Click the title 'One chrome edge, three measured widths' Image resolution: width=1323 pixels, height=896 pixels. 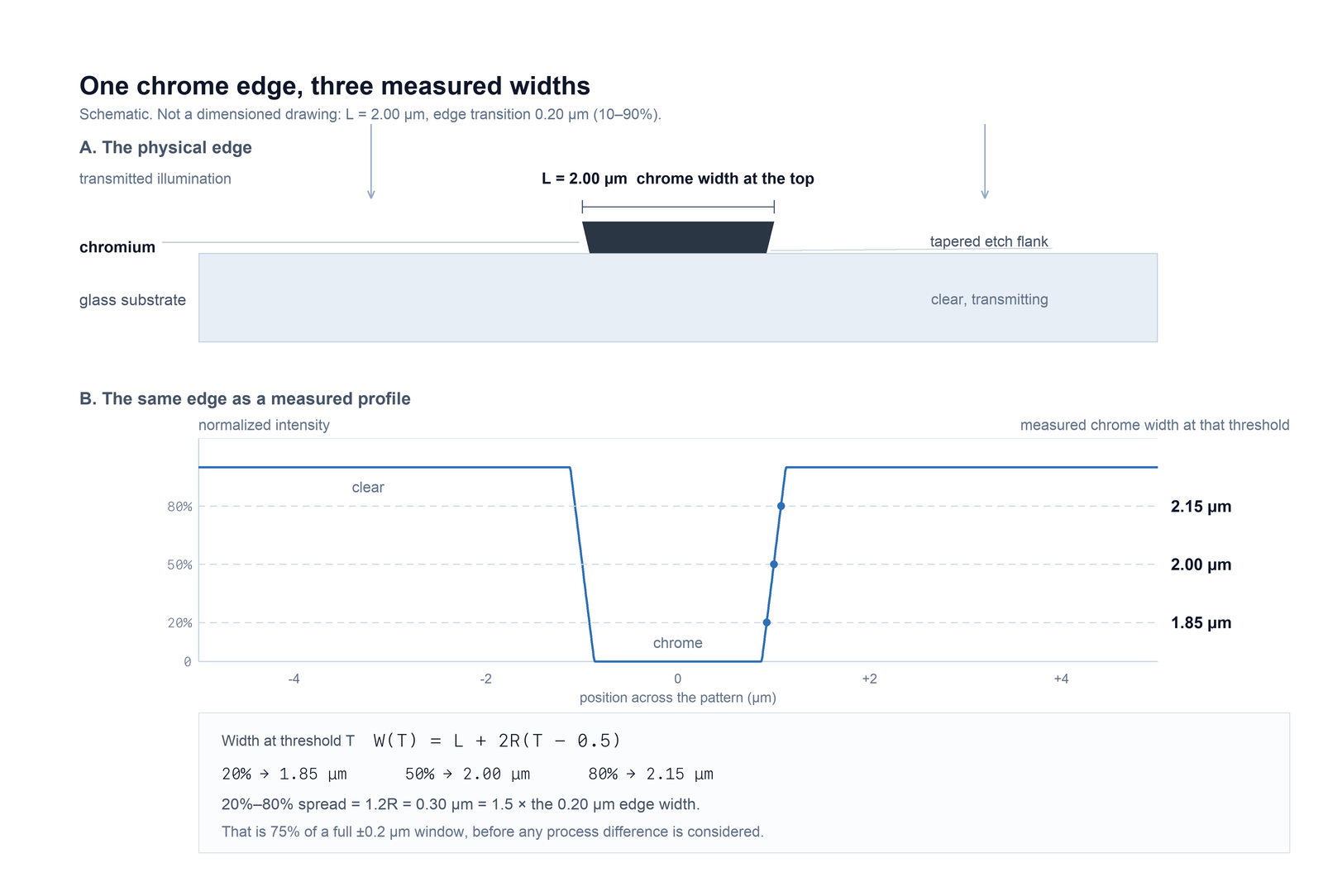[335, 86]
